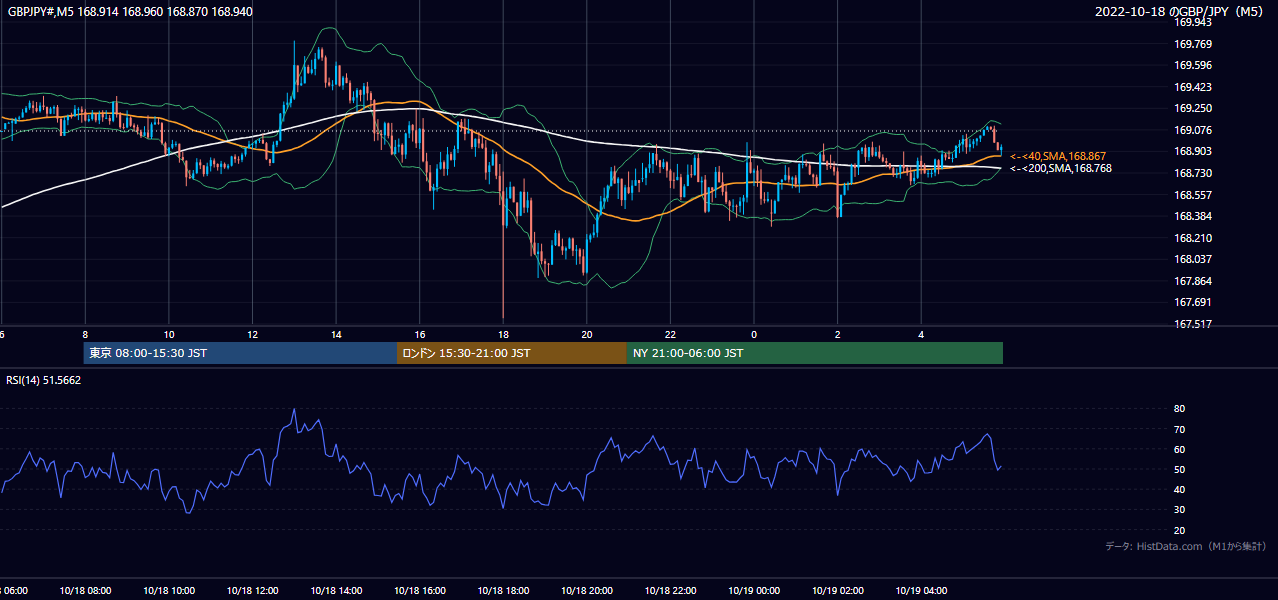Viewport: 1278px width, 600px height.
Task: Click the 10/19 00:00 bottom date label
Action: 753,591
